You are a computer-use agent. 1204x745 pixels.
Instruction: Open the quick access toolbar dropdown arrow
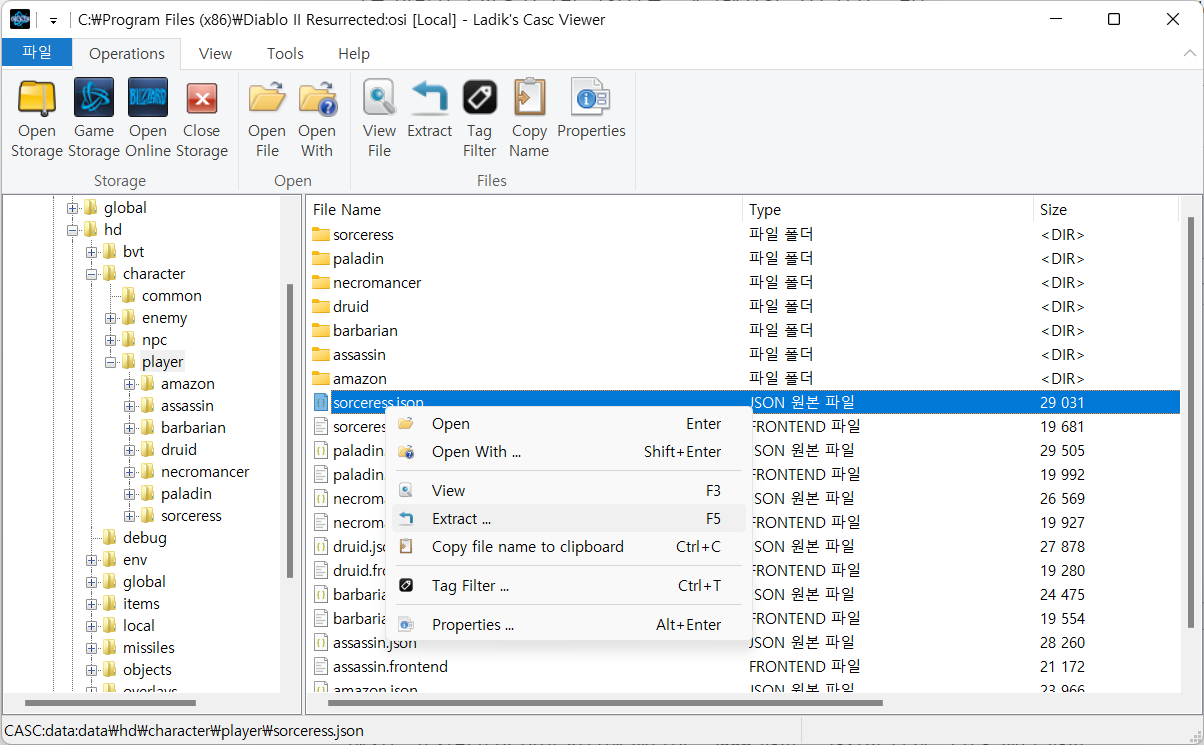pyautogui.click(x=53, y=20)
